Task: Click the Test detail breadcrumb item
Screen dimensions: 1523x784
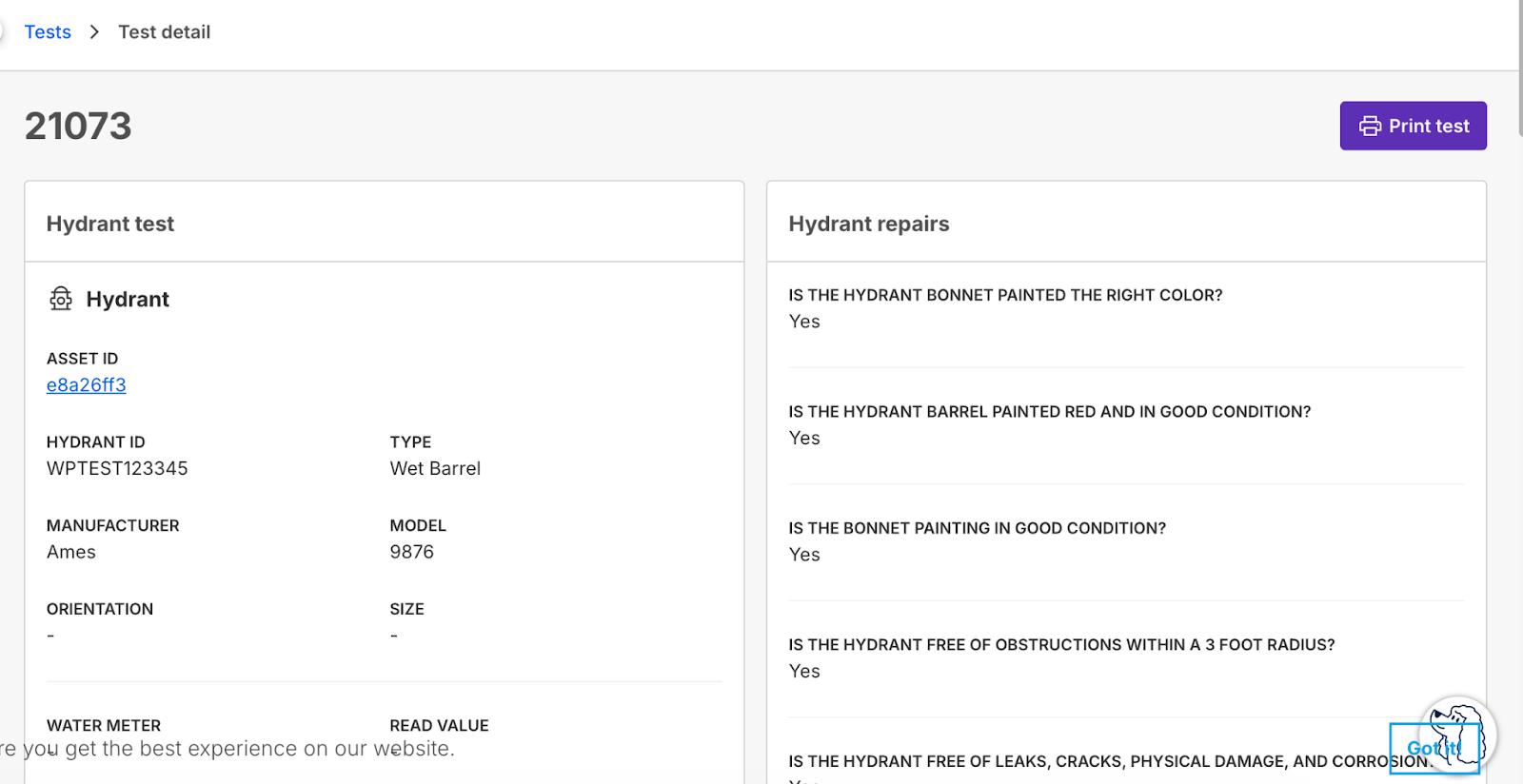Action: [164, 32]
